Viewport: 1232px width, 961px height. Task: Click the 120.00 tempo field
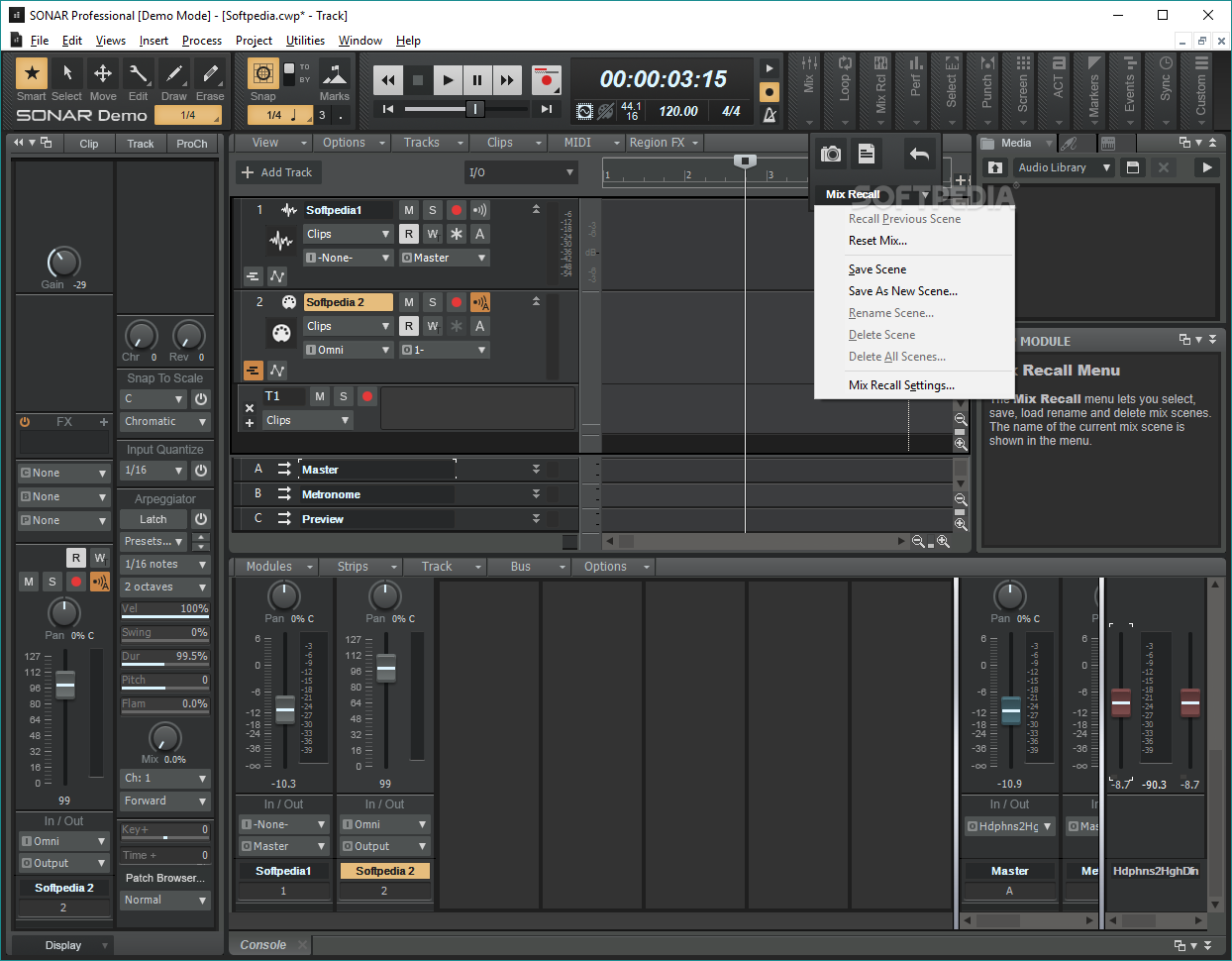(x=678, y=111)
